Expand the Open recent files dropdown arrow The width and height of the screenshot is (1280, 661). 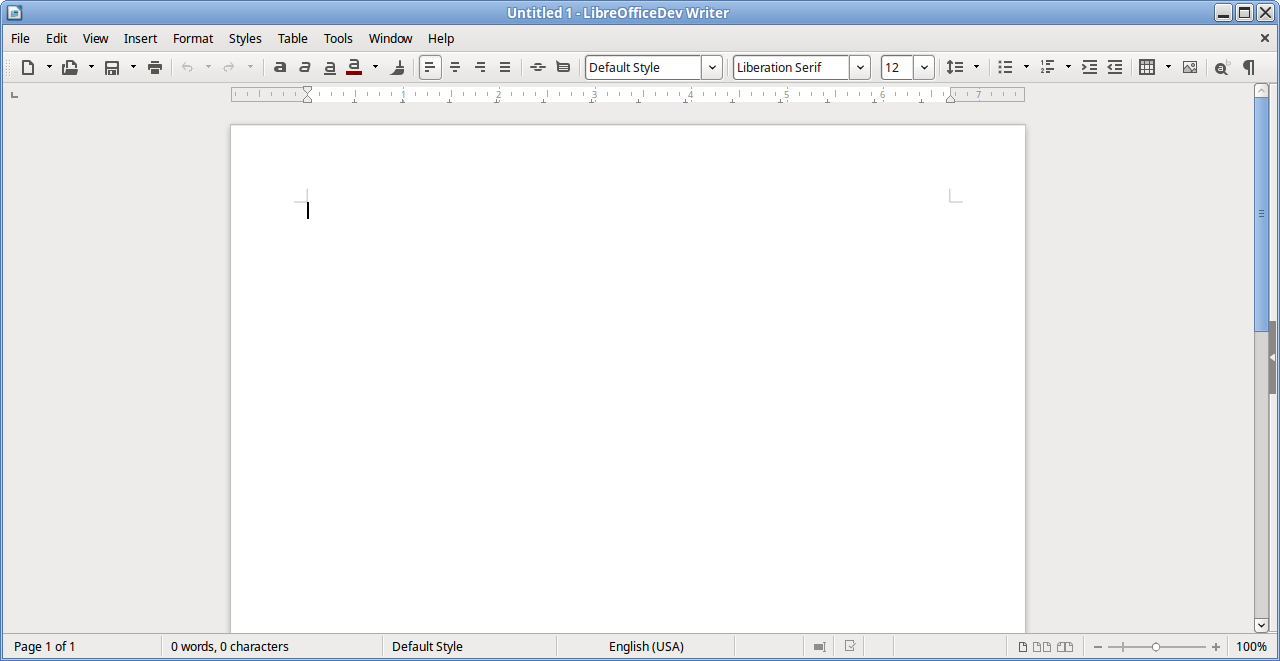coord(91,67)
